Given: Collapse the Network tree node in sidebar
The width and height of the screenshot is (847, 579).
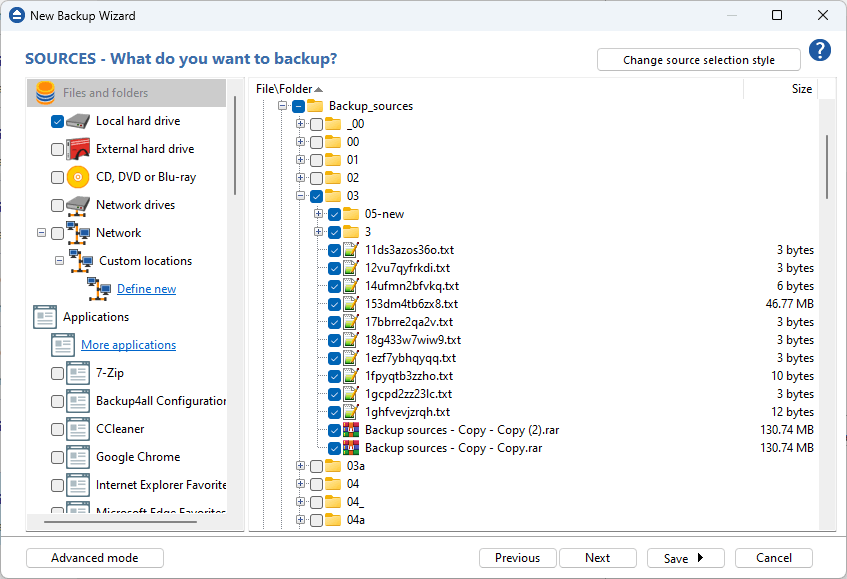Looking at the screenshot, I should pos(41,233).
